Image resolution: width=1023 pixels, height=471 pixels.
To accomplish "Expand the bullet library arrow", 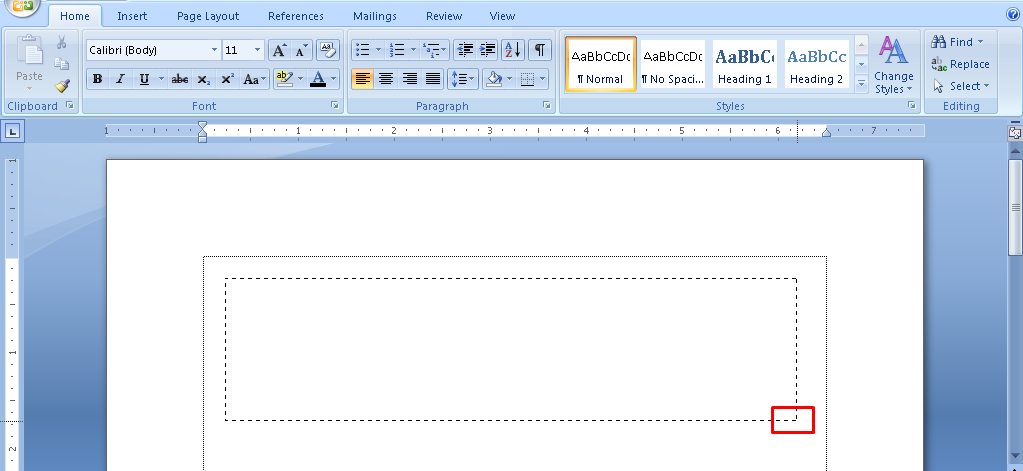I will point(379,50).
